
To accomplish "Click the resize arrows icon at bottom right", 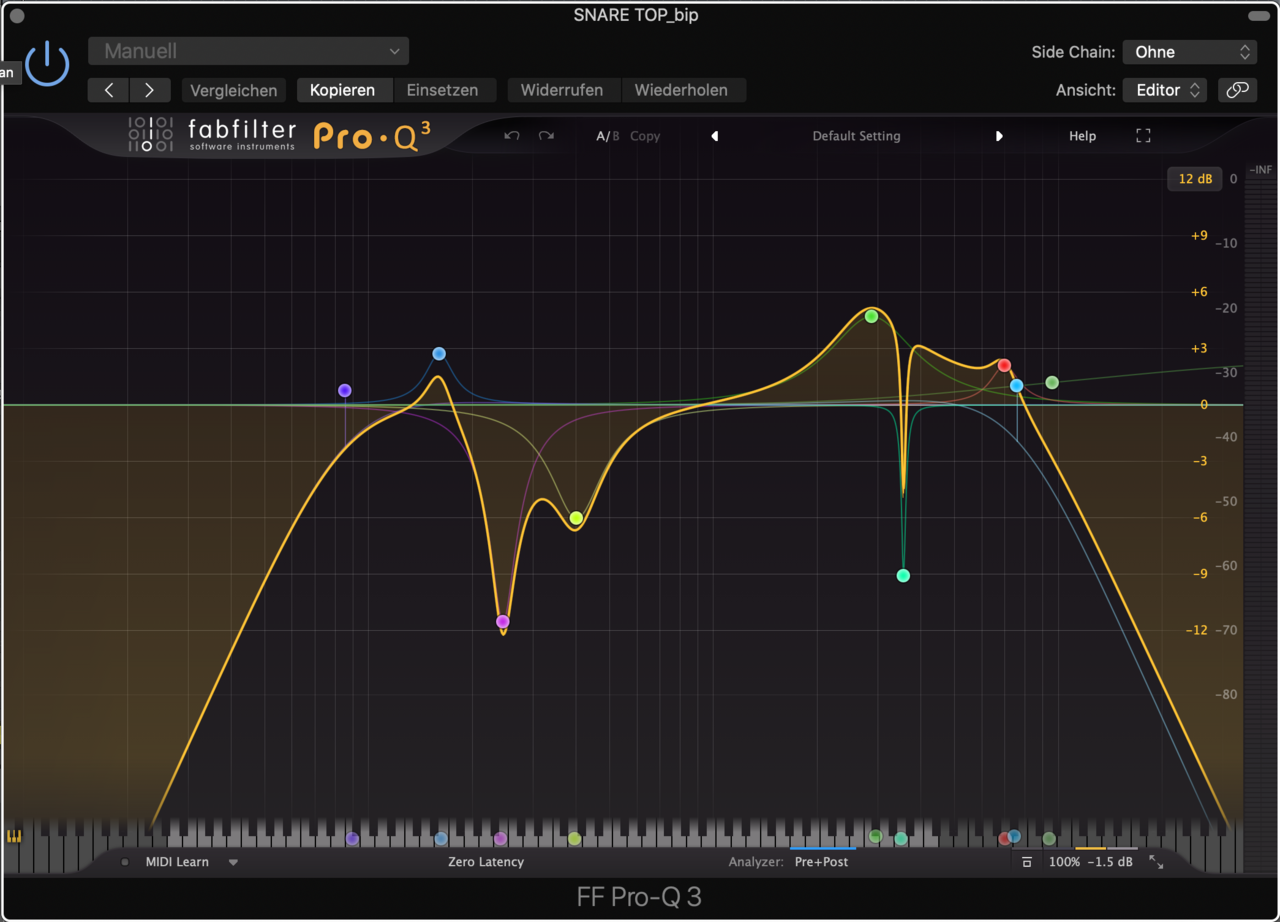I will point(1156,862).
